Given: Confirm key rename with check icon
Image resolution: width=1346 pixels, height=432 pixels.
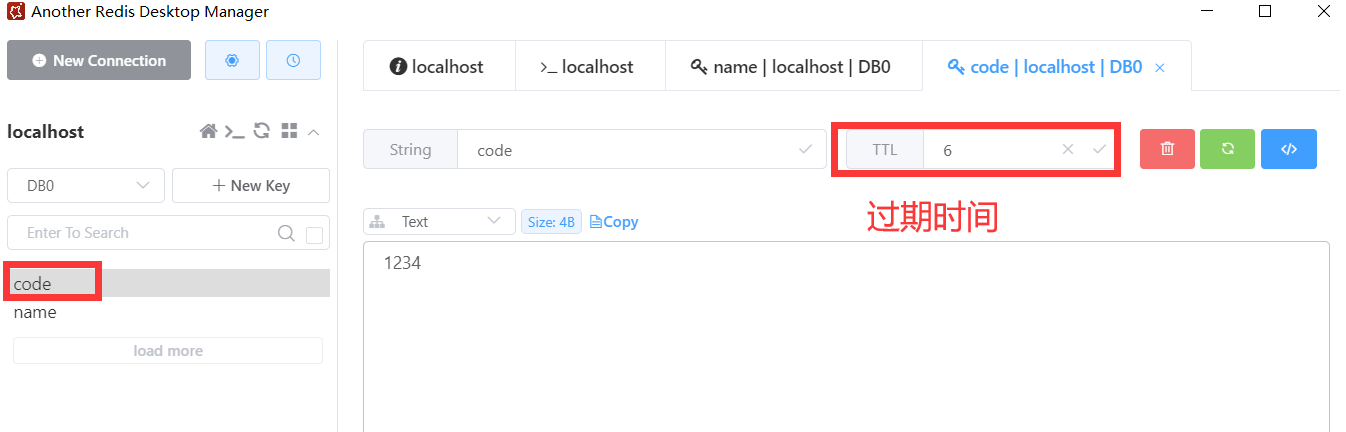Looking at the screenshot, I should click(x=805, y=150).
